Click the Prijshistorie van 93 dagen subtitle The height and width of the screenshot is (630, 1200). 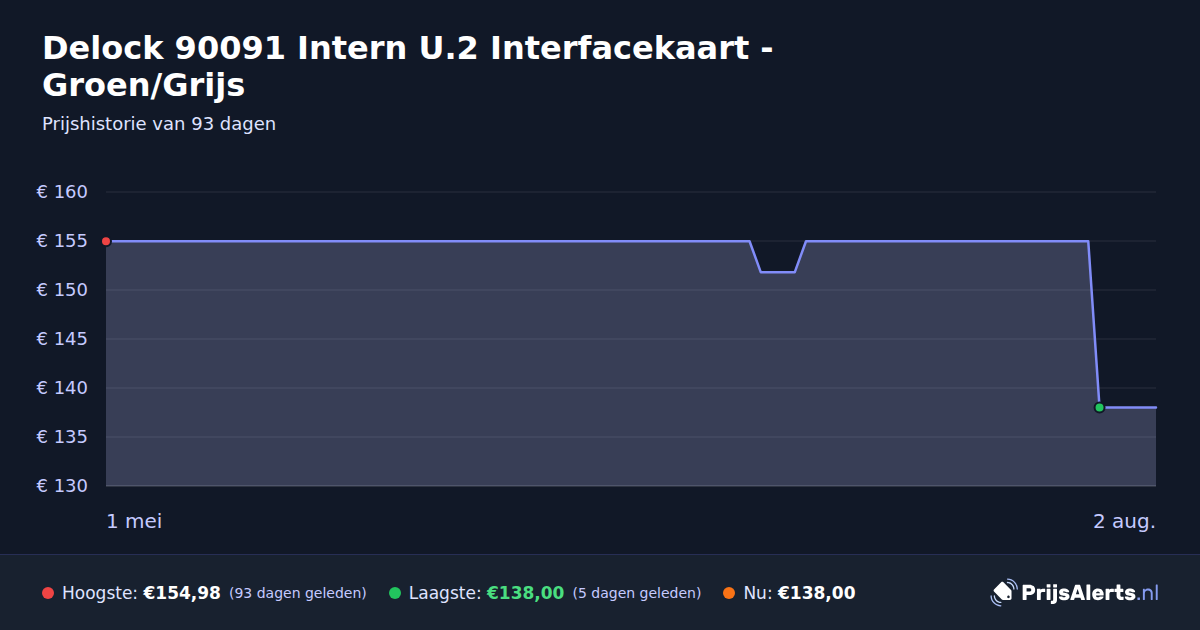pyautogui.click(x=159, y=124)
